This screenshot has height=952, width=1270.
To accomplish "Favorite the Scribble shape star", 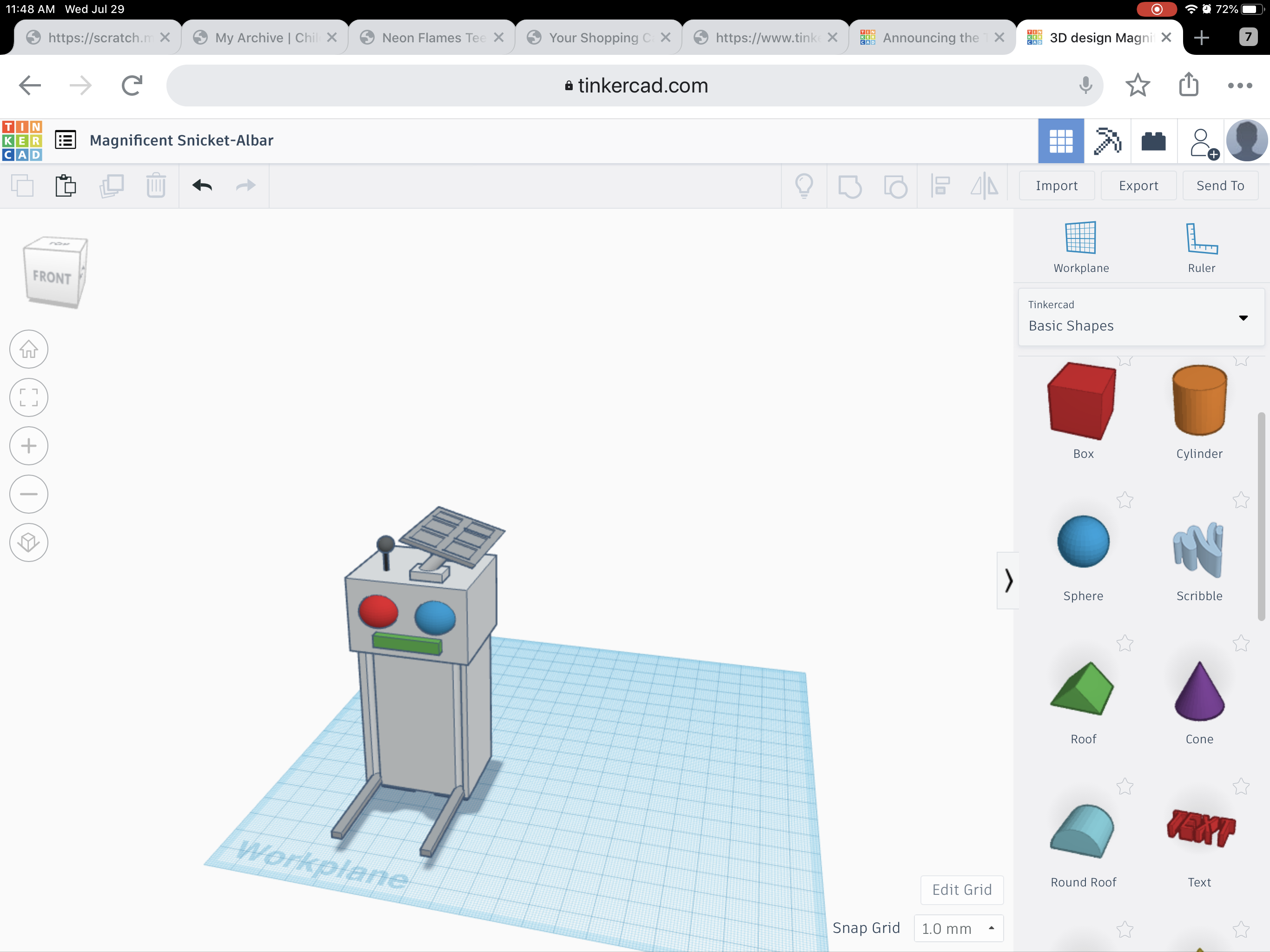I will pos(1241,500).
